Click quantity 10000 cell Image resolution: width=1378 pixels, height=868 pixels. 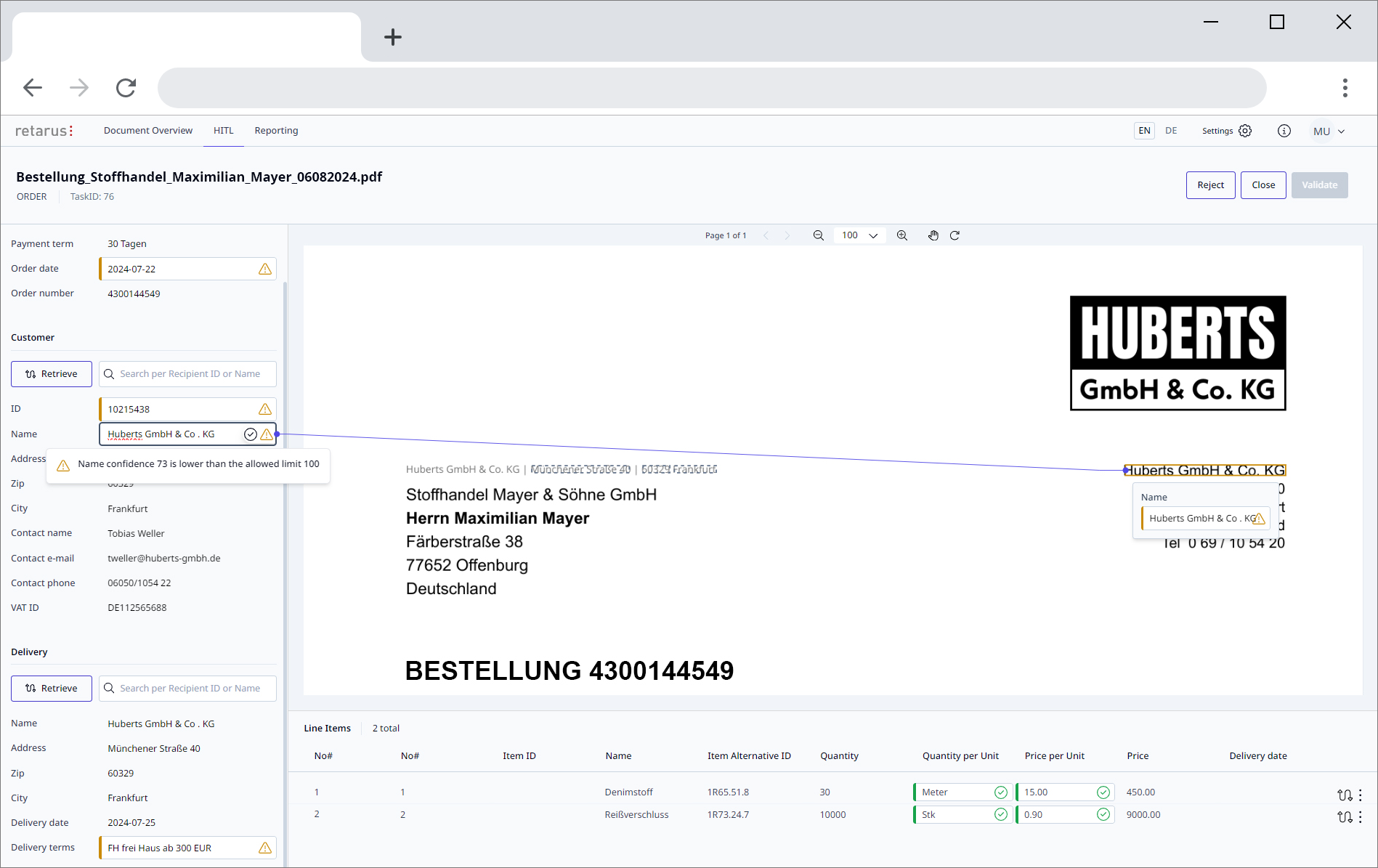(832, 815)
